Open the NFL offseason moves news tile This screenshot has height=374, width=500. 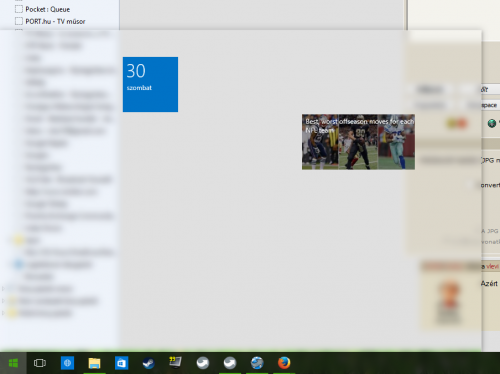point(358,142)
